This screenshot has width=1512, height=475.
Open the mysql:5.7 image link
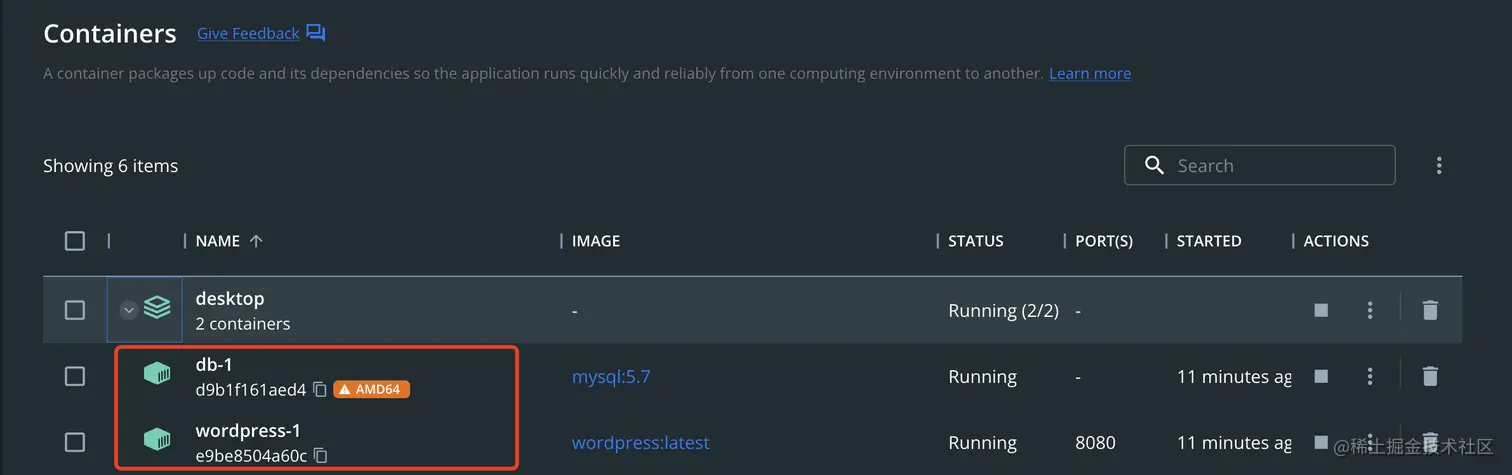(x=611, y=377)
